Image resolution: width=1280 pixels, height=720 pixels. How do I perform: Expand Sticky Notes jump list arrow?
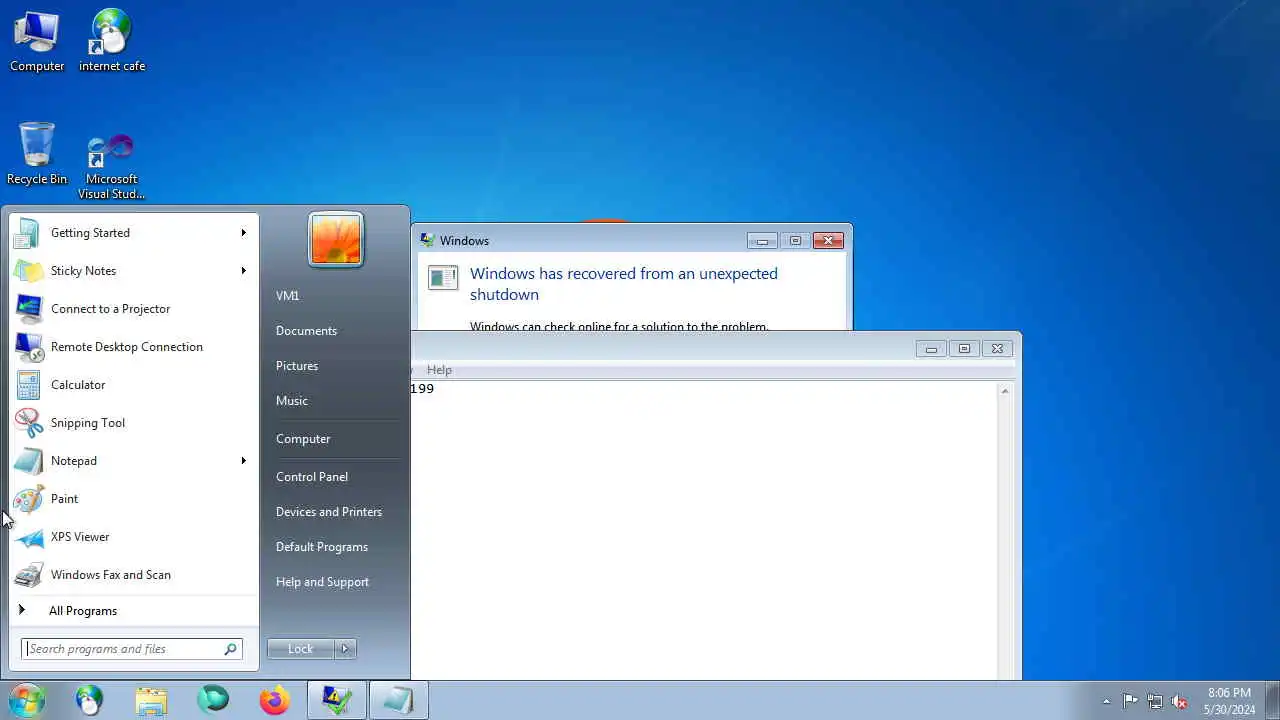(x=243, y=271)
